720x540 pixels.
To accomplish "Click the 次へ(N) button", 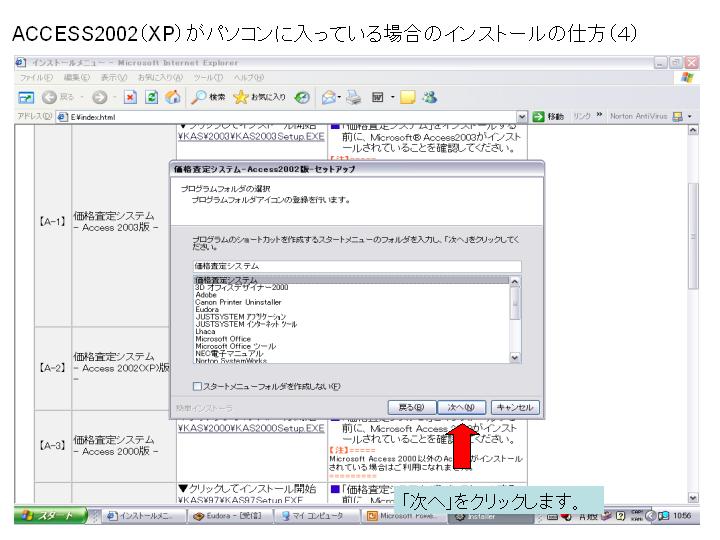I will tap(461, 407).
